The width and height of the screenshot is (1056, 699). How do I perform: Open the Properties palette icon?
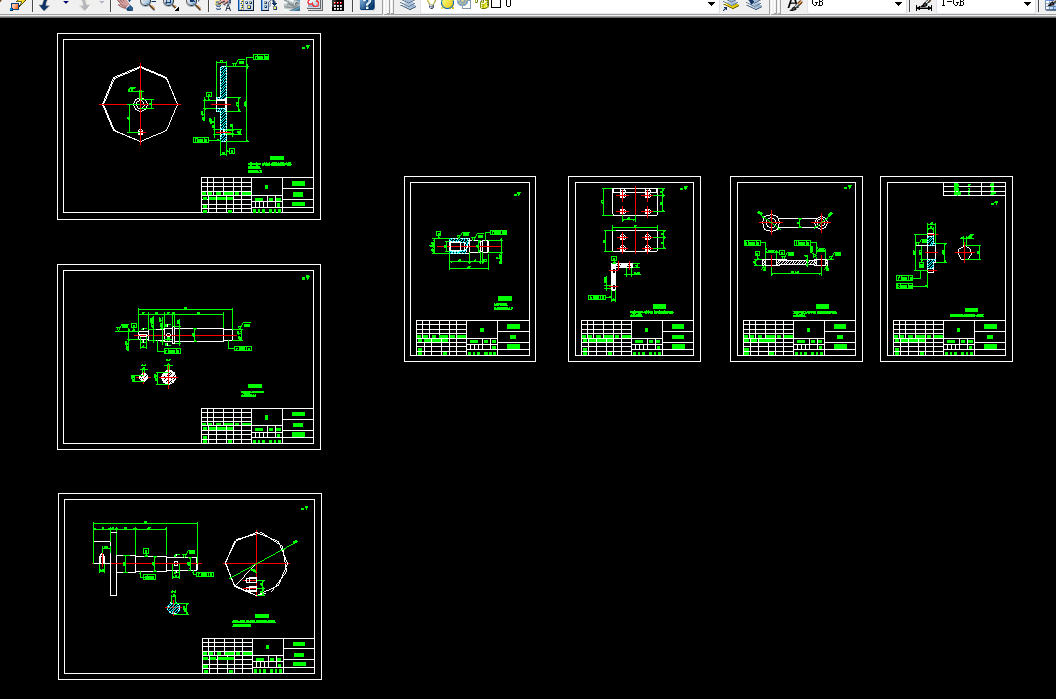(224, 5)
